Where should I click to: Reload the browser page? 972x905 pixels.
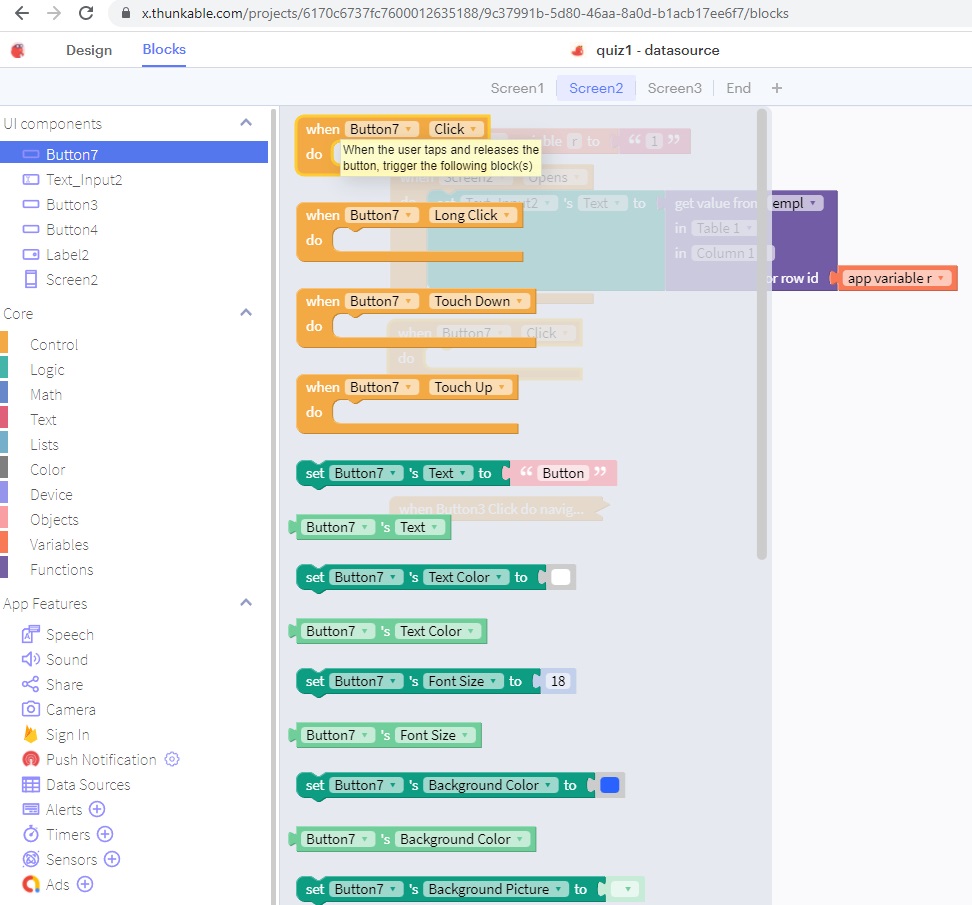(x=86, y=14)
